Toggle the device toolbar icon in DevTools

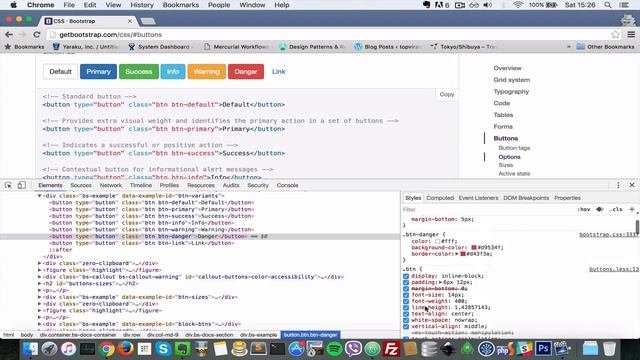(21, 185)
